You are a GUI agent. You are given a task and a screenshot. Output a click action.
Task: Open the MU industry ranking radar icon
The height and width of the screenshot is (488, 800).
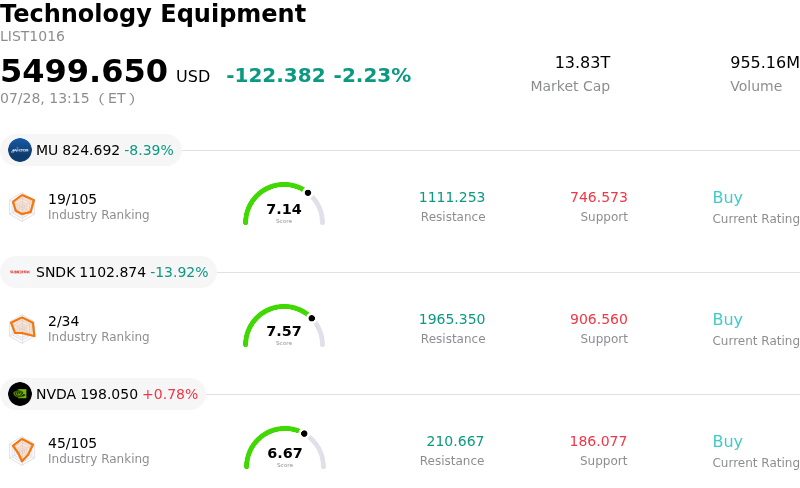point(22,207)
